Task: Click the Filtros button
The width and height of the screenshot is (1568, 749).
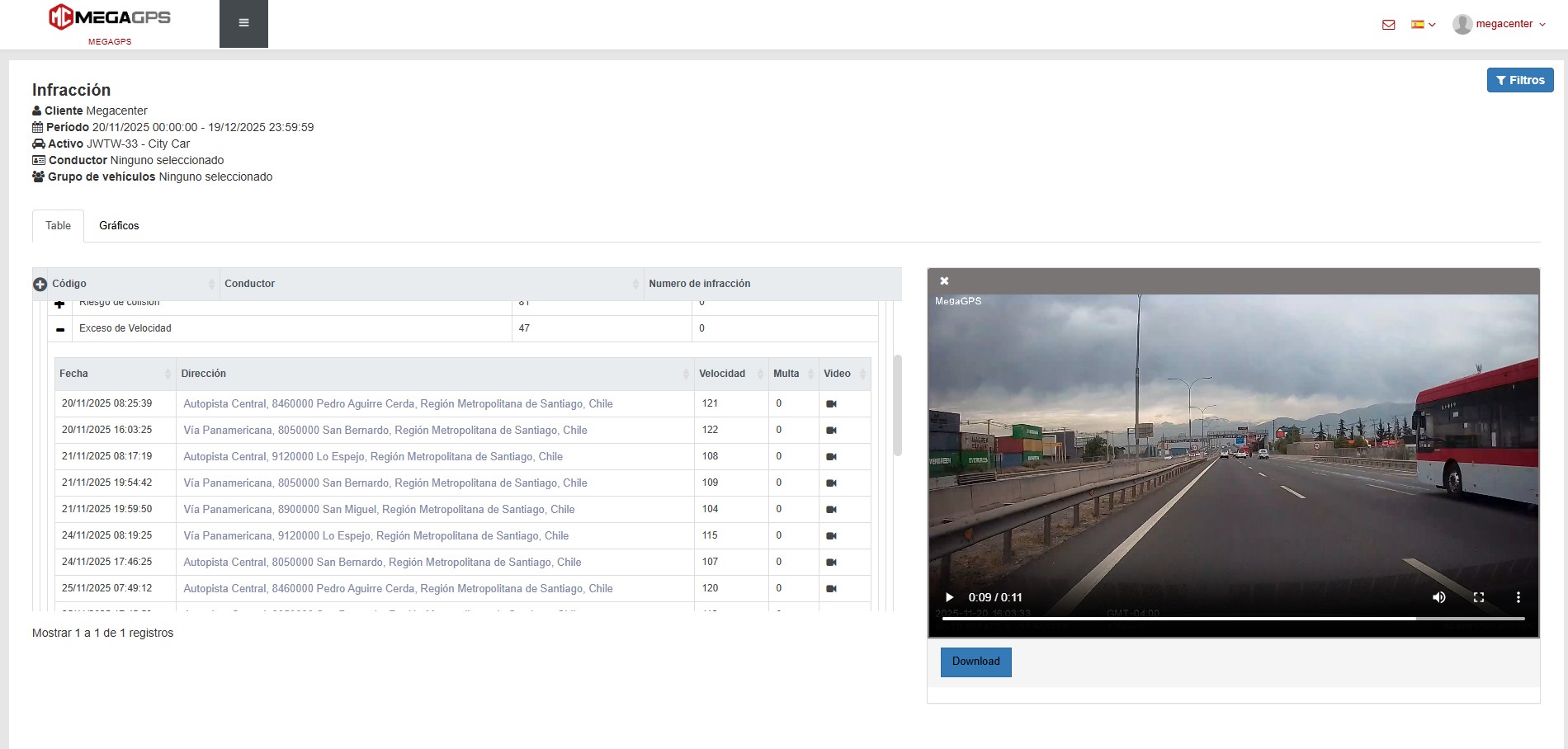Action: pos(1519,80)
